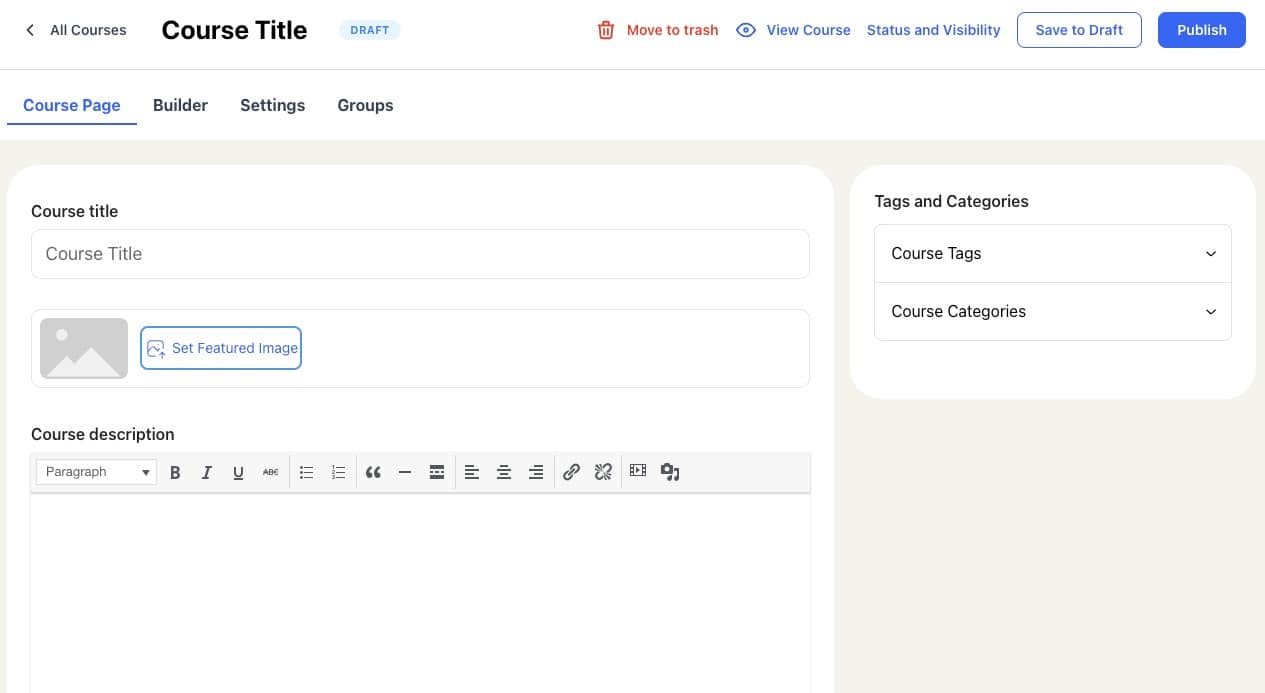Click the Publish button

[1201, 30]
